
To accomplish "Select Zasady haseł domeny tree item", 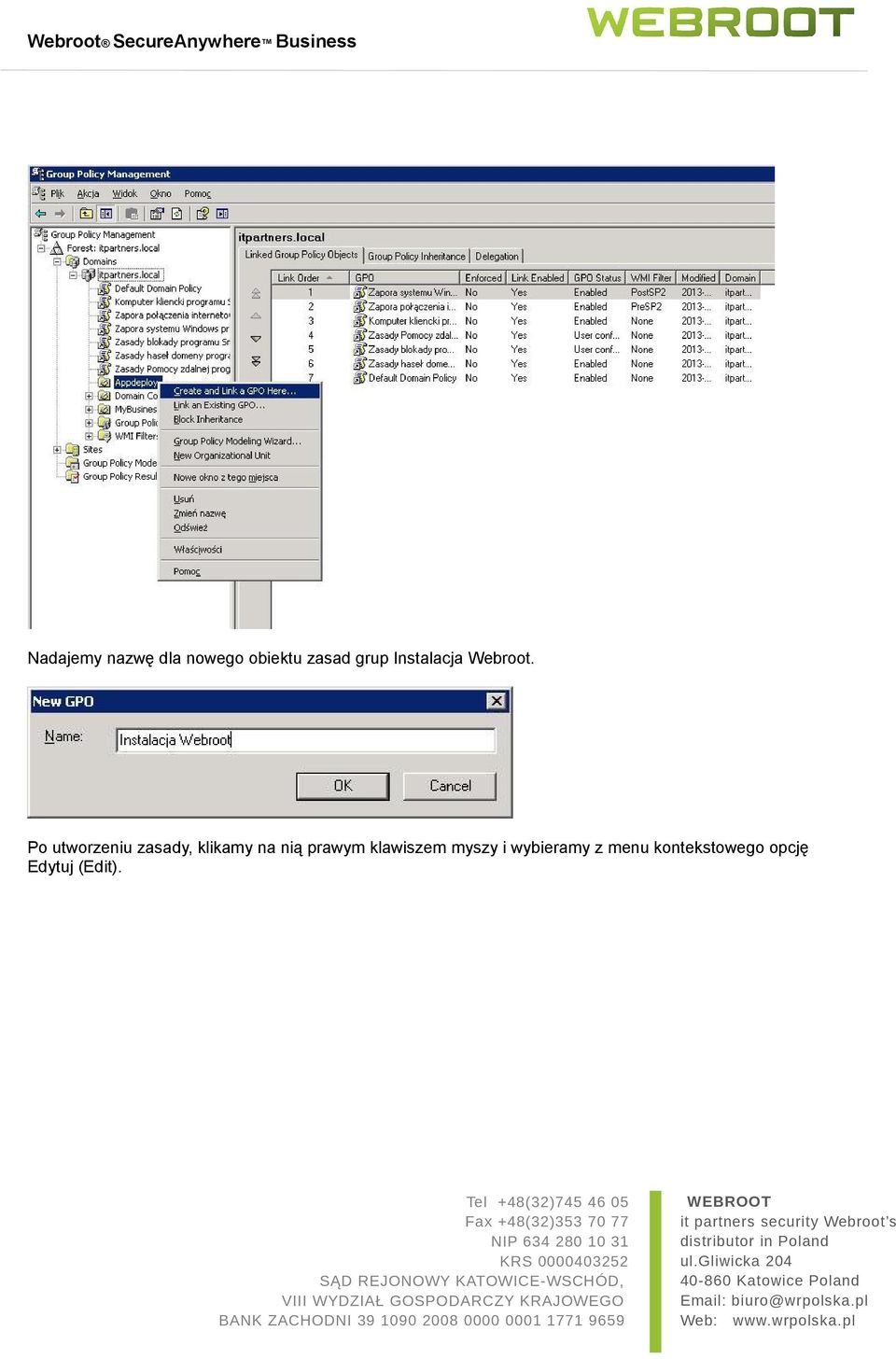I will point(172,356).
